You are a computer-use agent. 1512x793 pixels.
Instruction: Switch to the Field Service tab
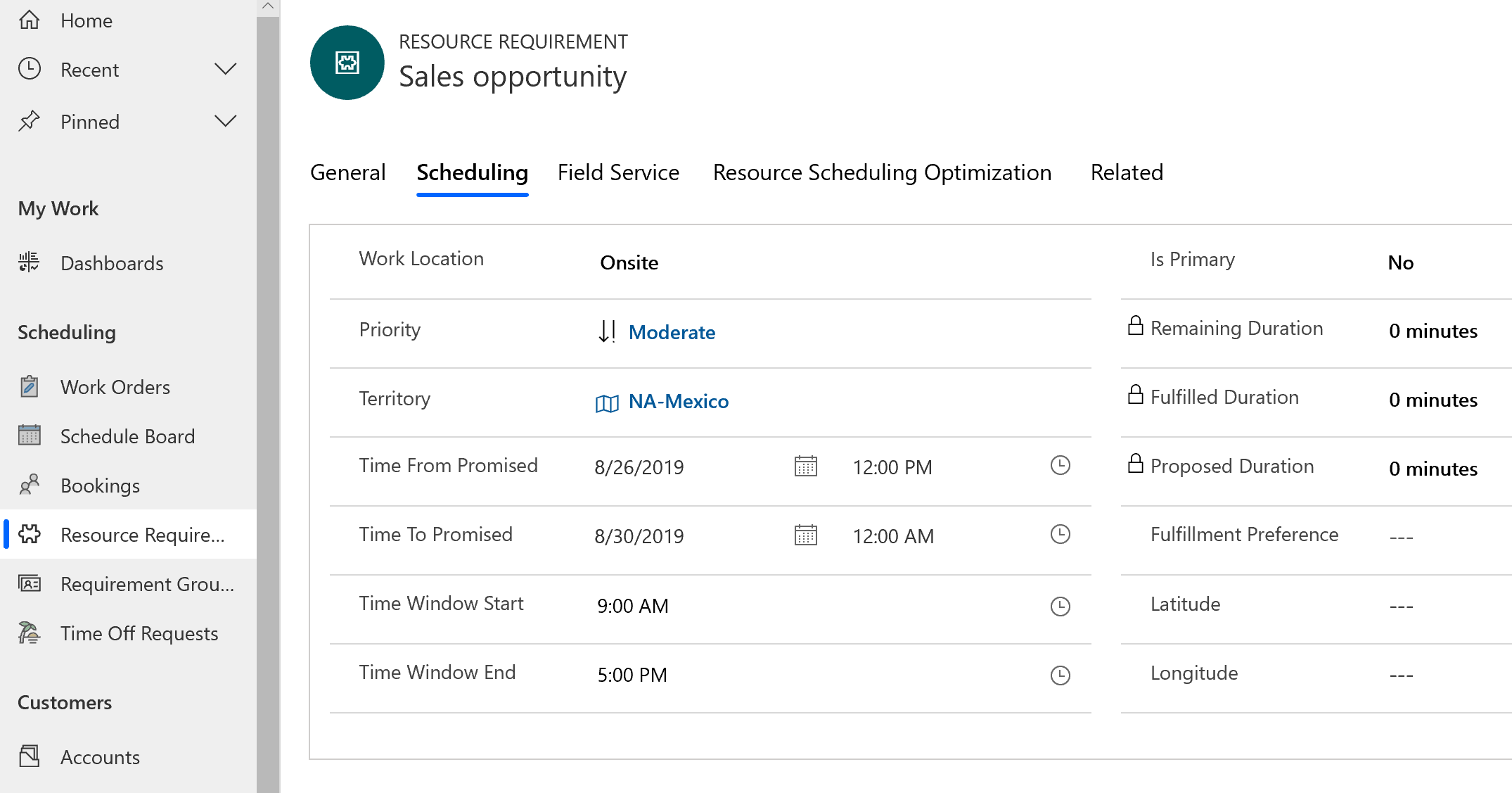point(618,171)
